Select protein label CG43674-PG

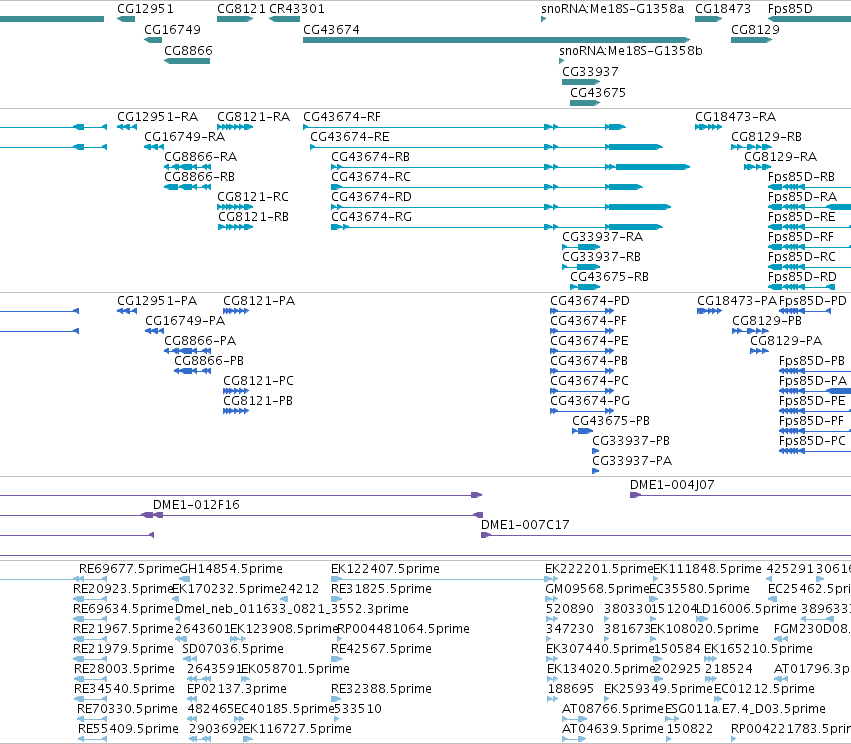click(x=590, y=401)
